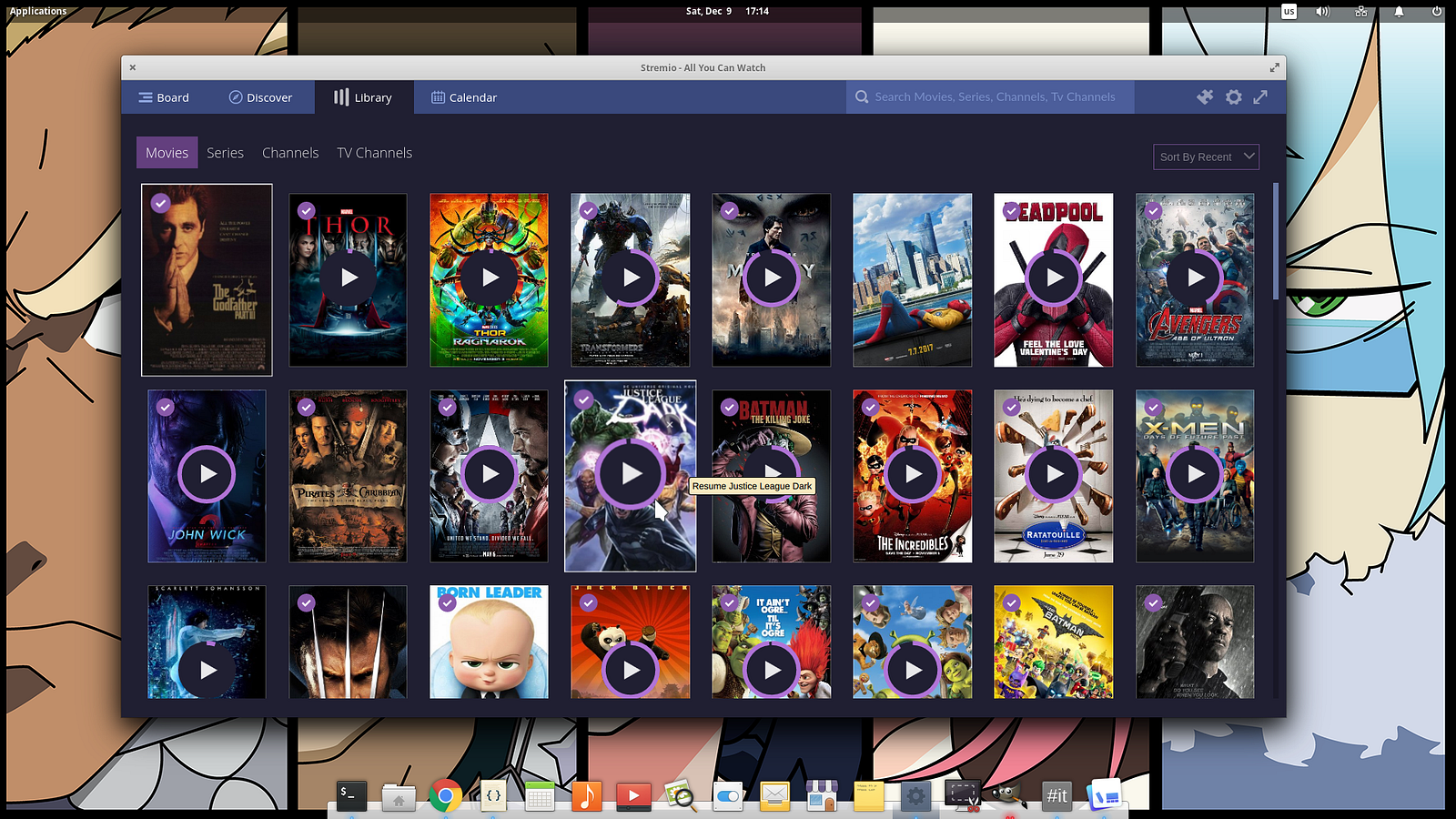Open The Godfather Part II poster
Image resolution: width=1456 pixels, height=819 pixels.
tap(207, 279)
